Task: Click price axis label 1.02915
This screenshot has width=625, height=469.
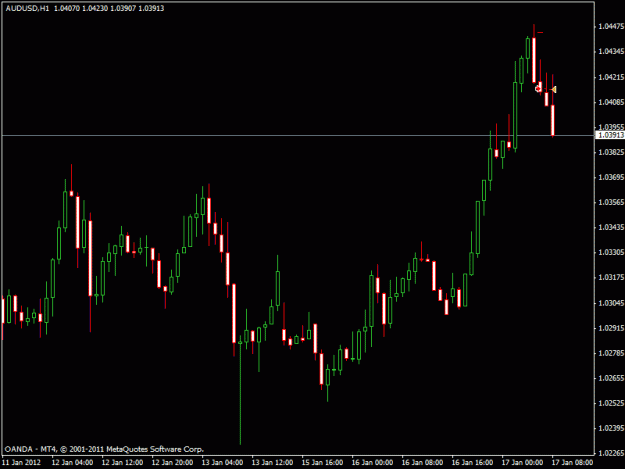Action: click(x=611, y=328)
